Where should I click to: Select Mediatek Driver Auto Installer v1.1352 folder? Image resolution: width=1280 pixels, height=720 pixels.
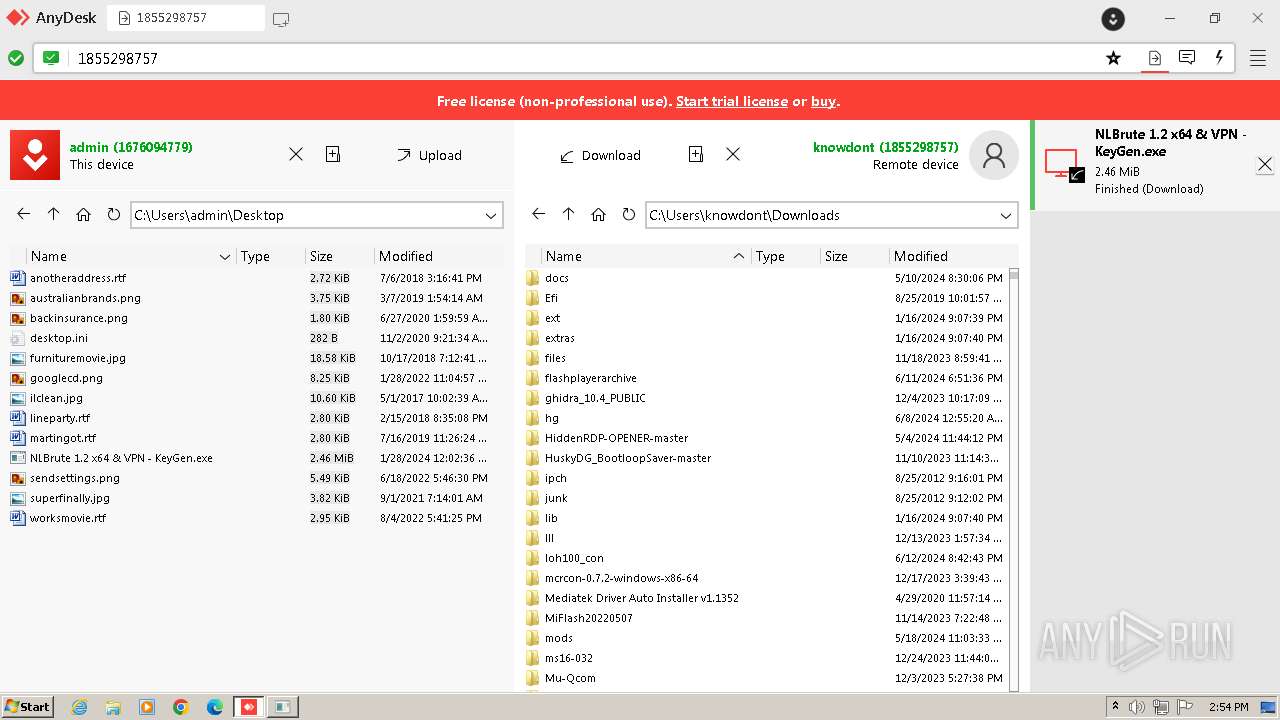click(766, 598)
